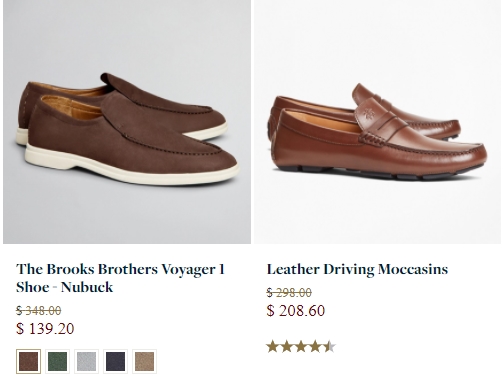
Task: Click the first star of the moccasins rating
Action: tap(273, 347)
